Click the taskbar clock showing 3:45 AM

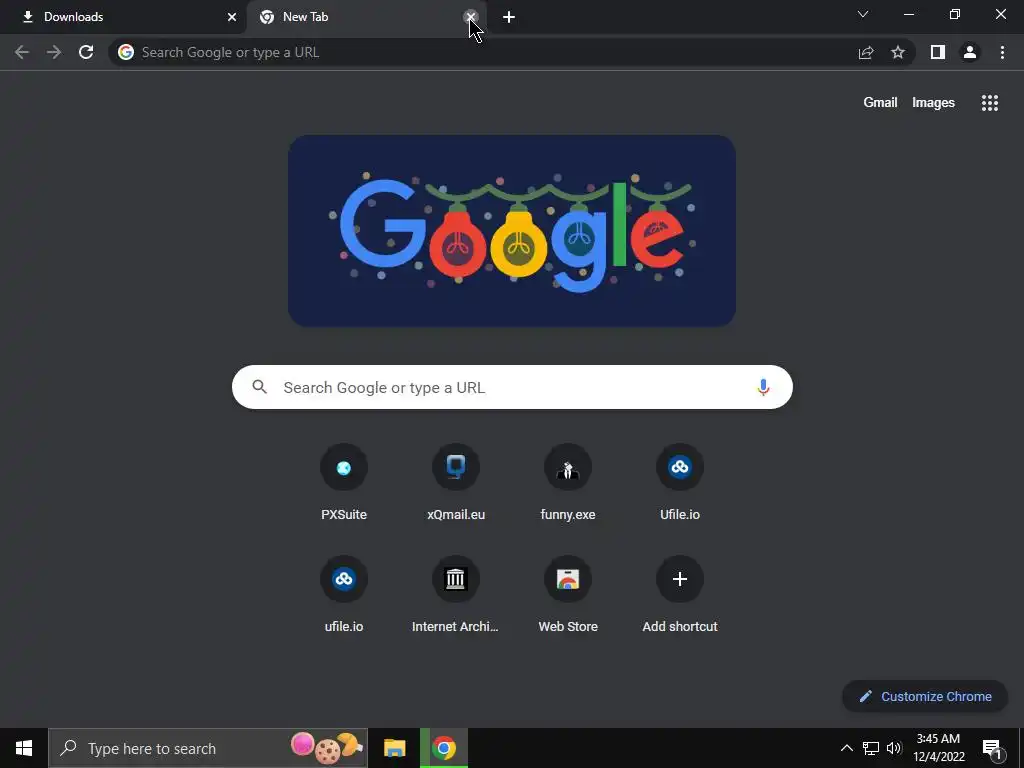pos(938,748)
